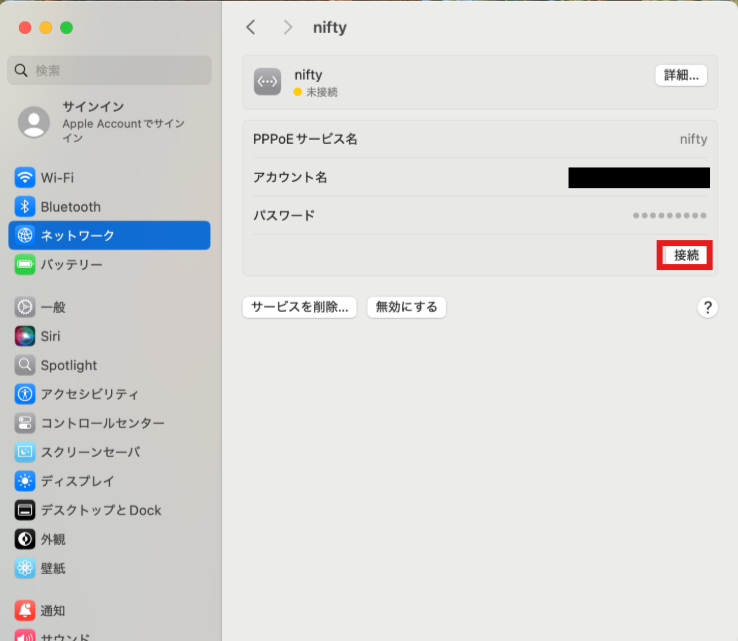Viewport: 738px width, 641px height.
Task: Click サービスを削除... button
Action: point(299,307)
